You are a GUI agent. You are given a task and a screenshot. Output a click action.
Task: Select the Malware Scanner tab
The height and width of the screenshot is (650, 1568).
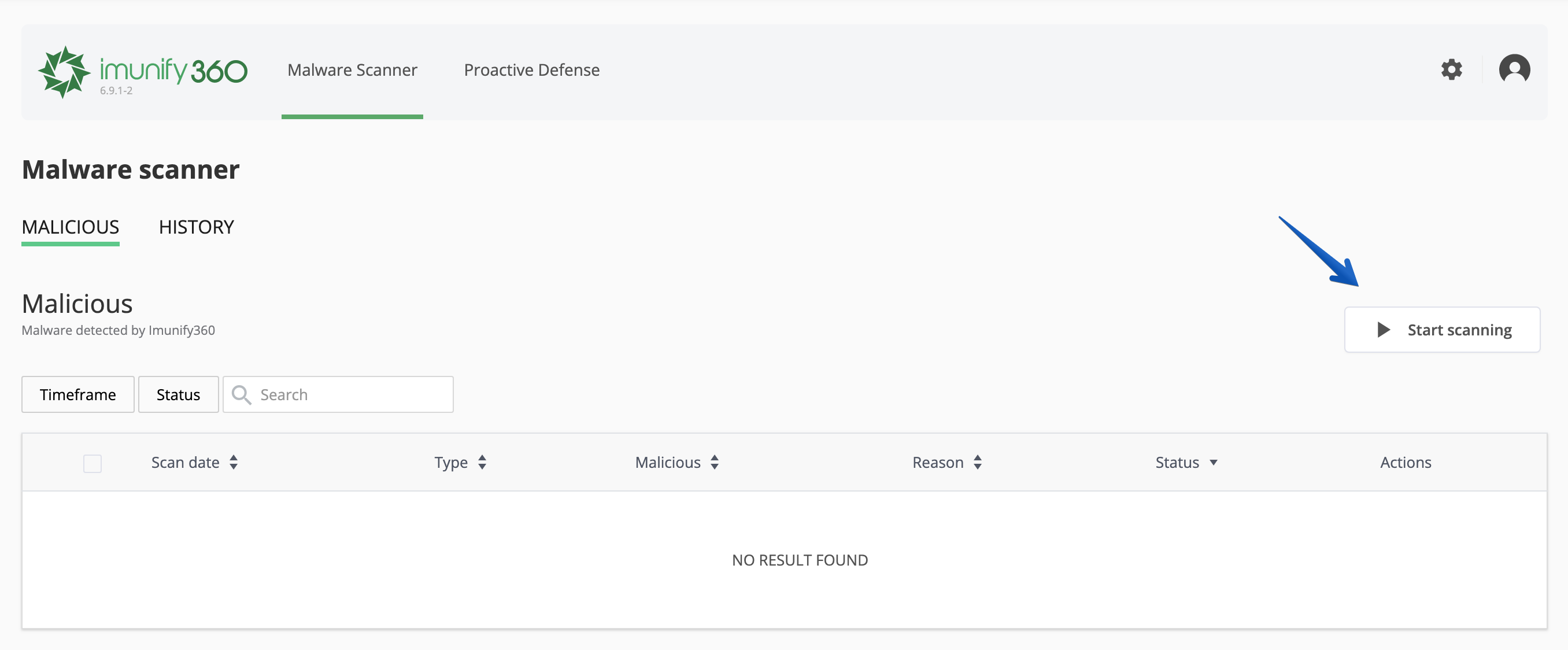353,70
